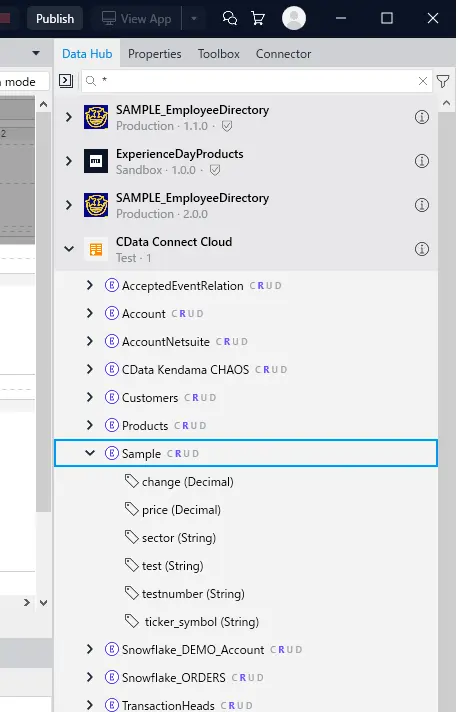Clear search with the X icon
Image resolution: width=458 pixels, height=712 pixels.
point(423,81)
